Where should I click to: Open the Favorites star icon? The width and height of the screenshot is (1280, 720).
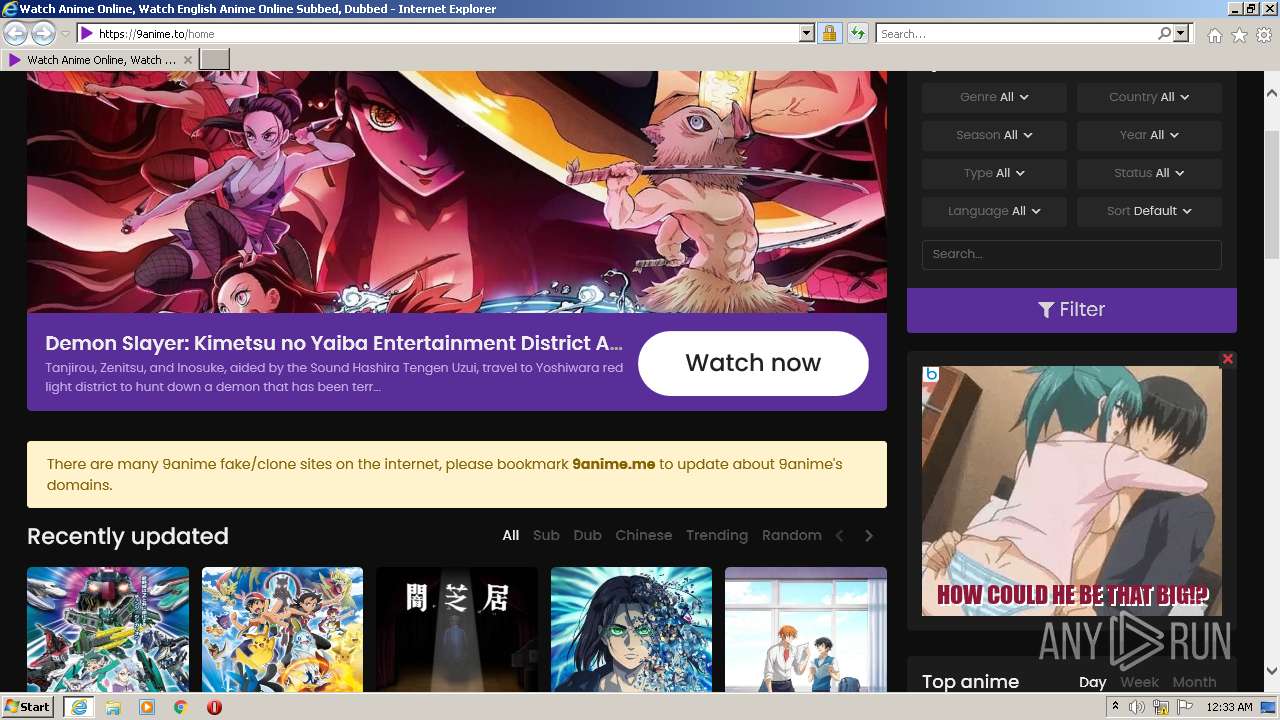(1239, 35)
